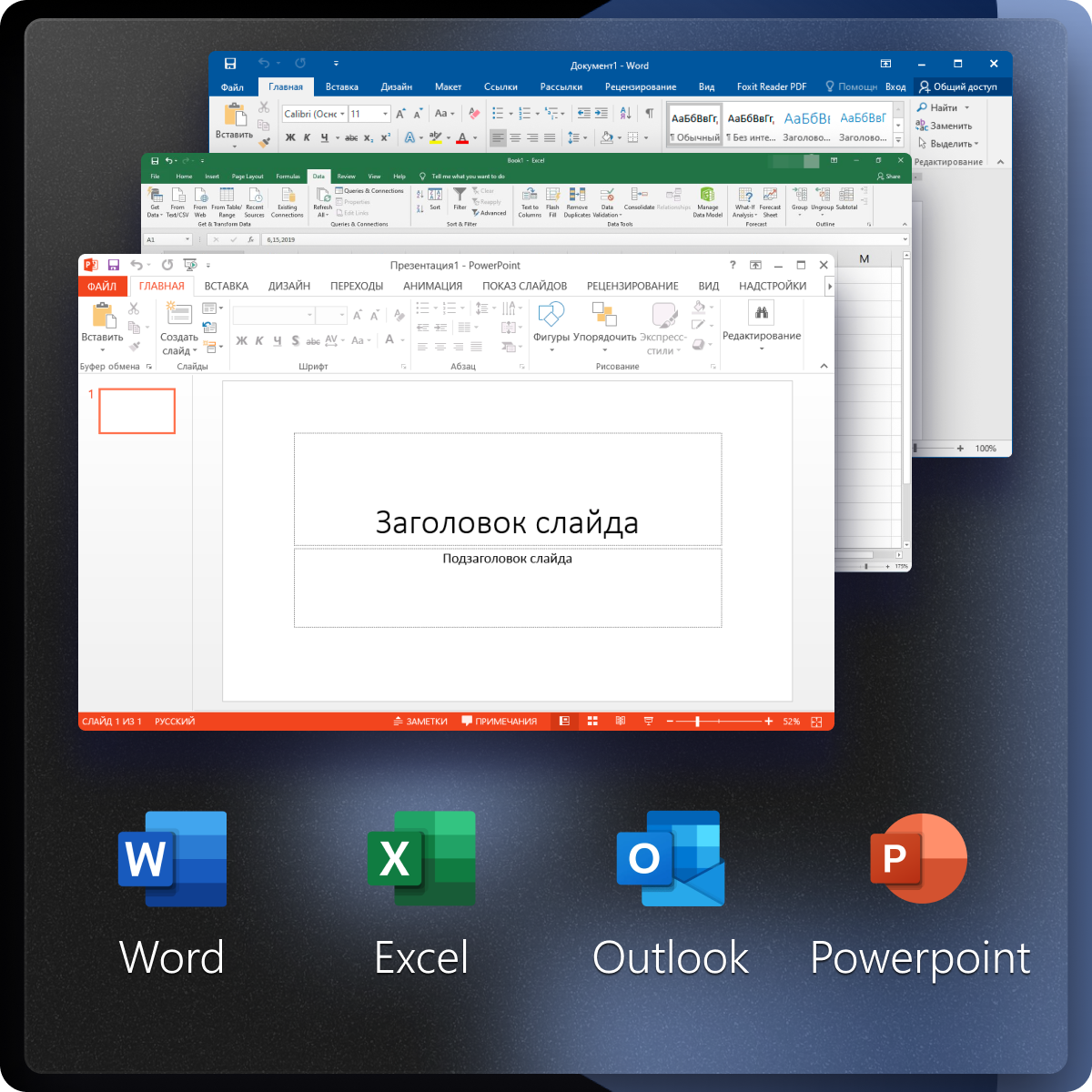This screenshot has width=1092, height=1092.
Task: Click the PowerPoint zoom slider handle
Action: pyautogui.click(x=698, y=722)
